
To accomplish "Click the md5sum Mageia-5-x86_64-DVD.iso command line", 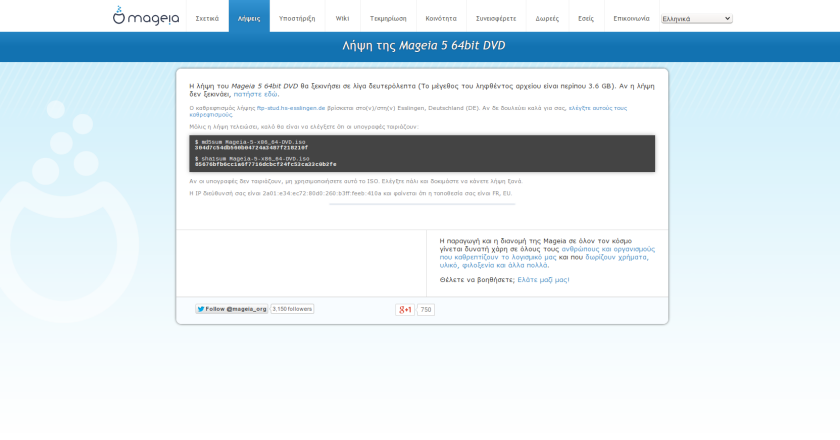I will click(250, 142).
